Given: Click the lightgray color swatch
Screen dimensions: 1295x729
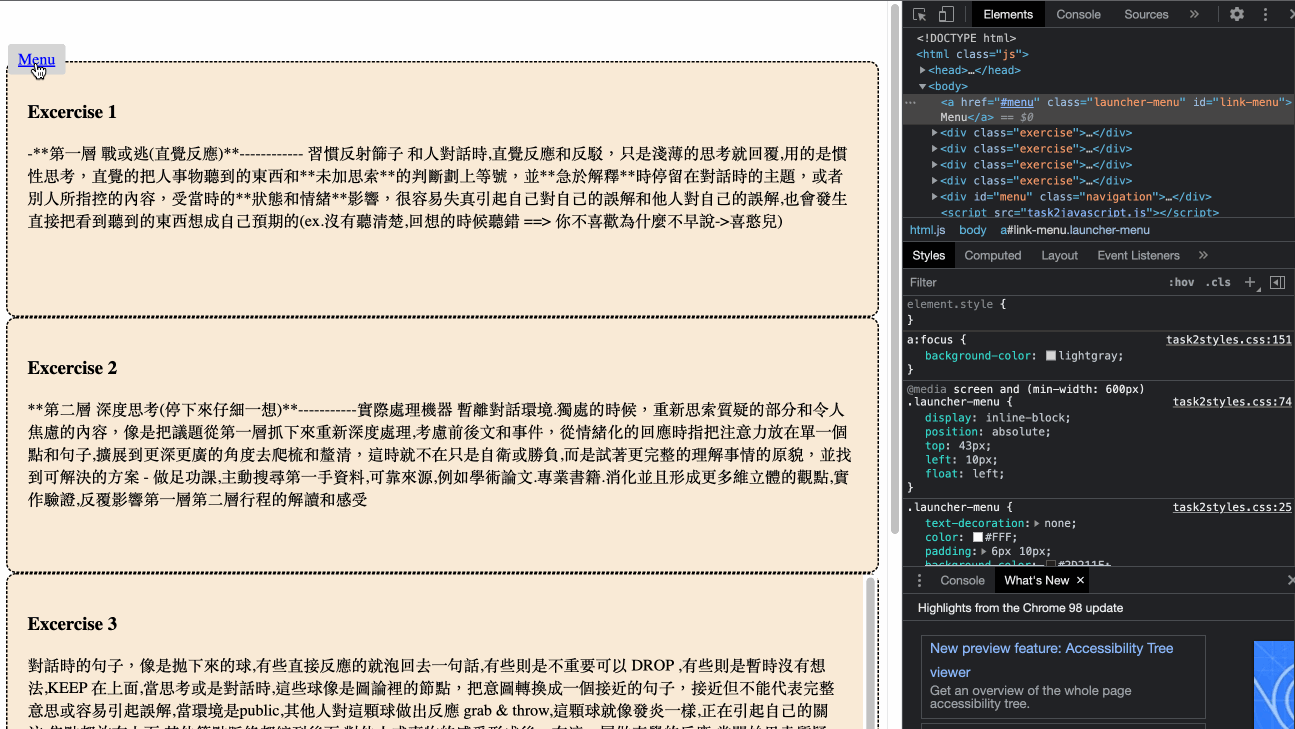Looking at the screenshot, I should (x=1051, y=356).
